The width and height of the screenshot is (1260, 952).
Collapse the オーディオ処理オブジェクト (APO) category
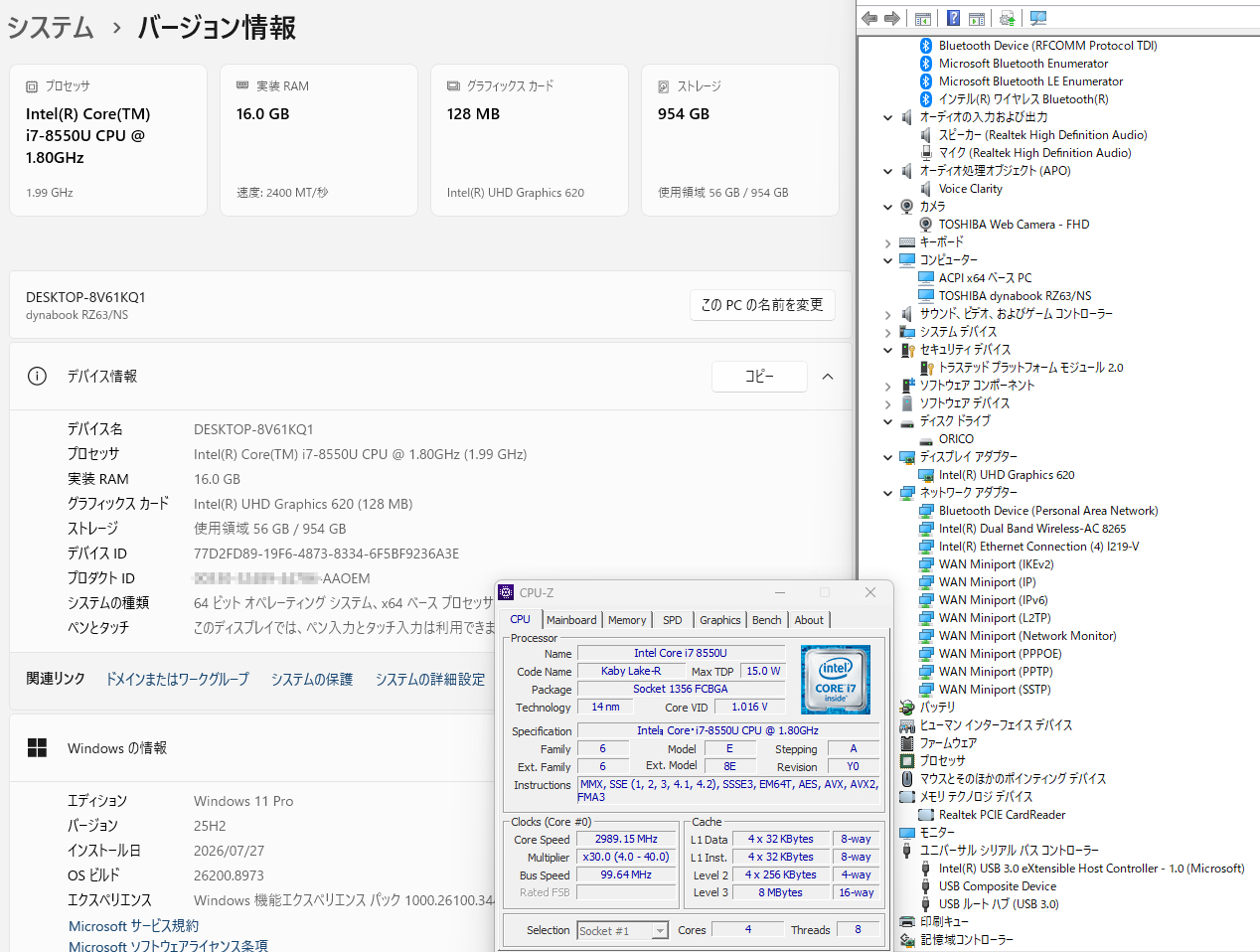coord(887,171)
